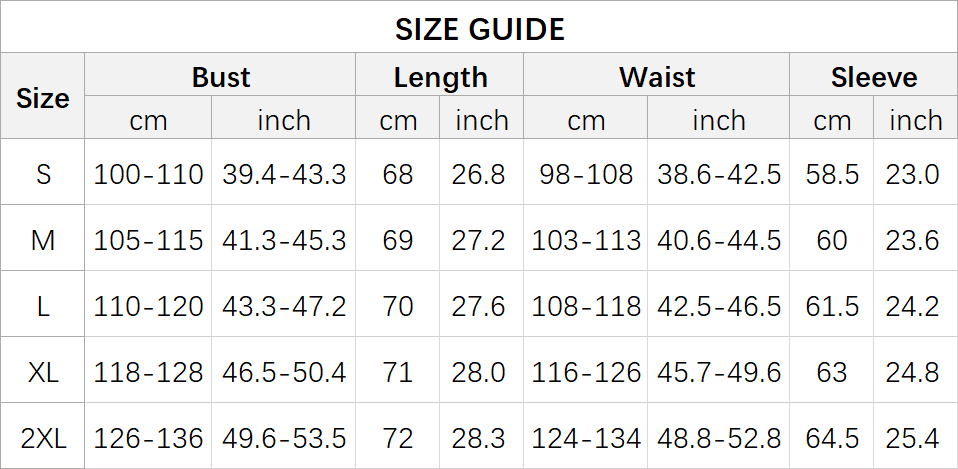This screenshot has width=958, height=469.
Task: Select the S size row label
Action: click(x=43, y=174)
